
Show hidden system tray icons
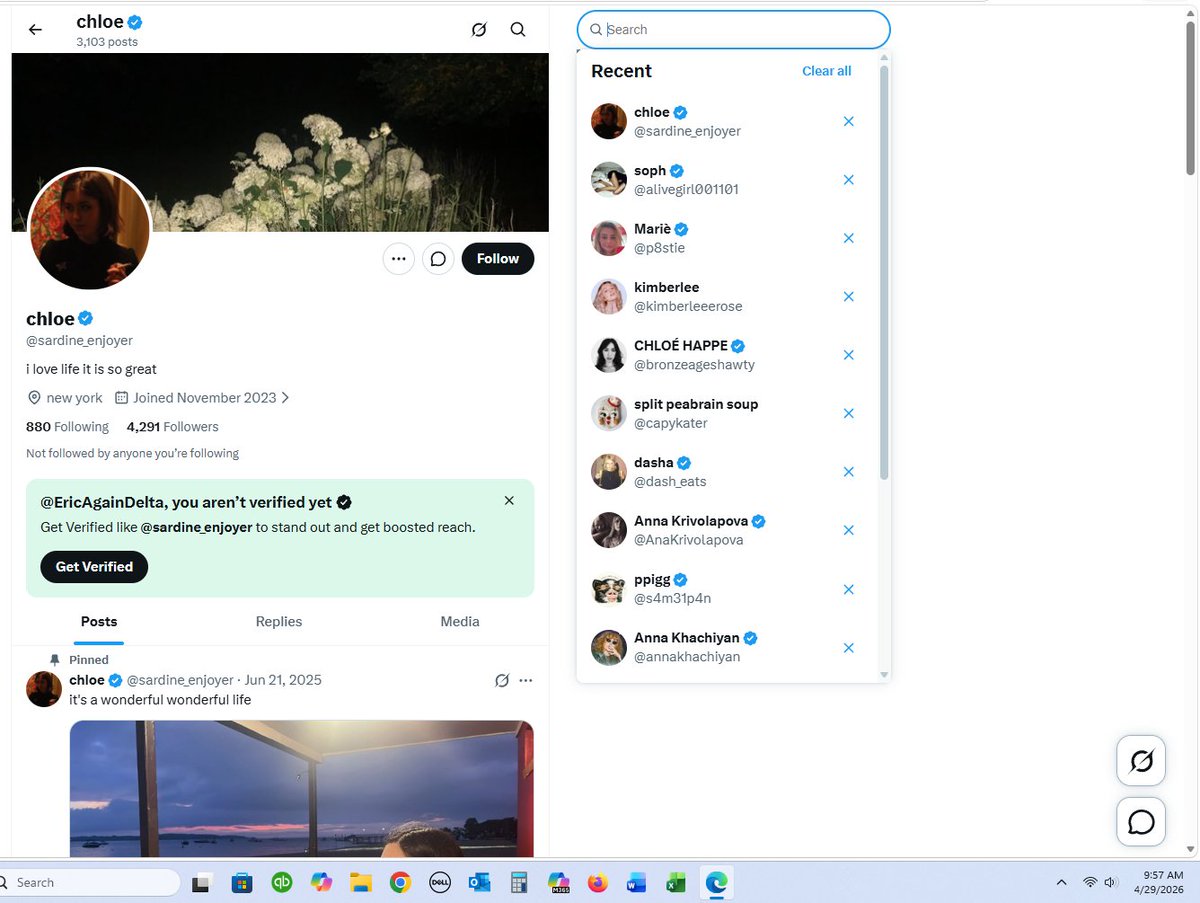coord(1061,883)
